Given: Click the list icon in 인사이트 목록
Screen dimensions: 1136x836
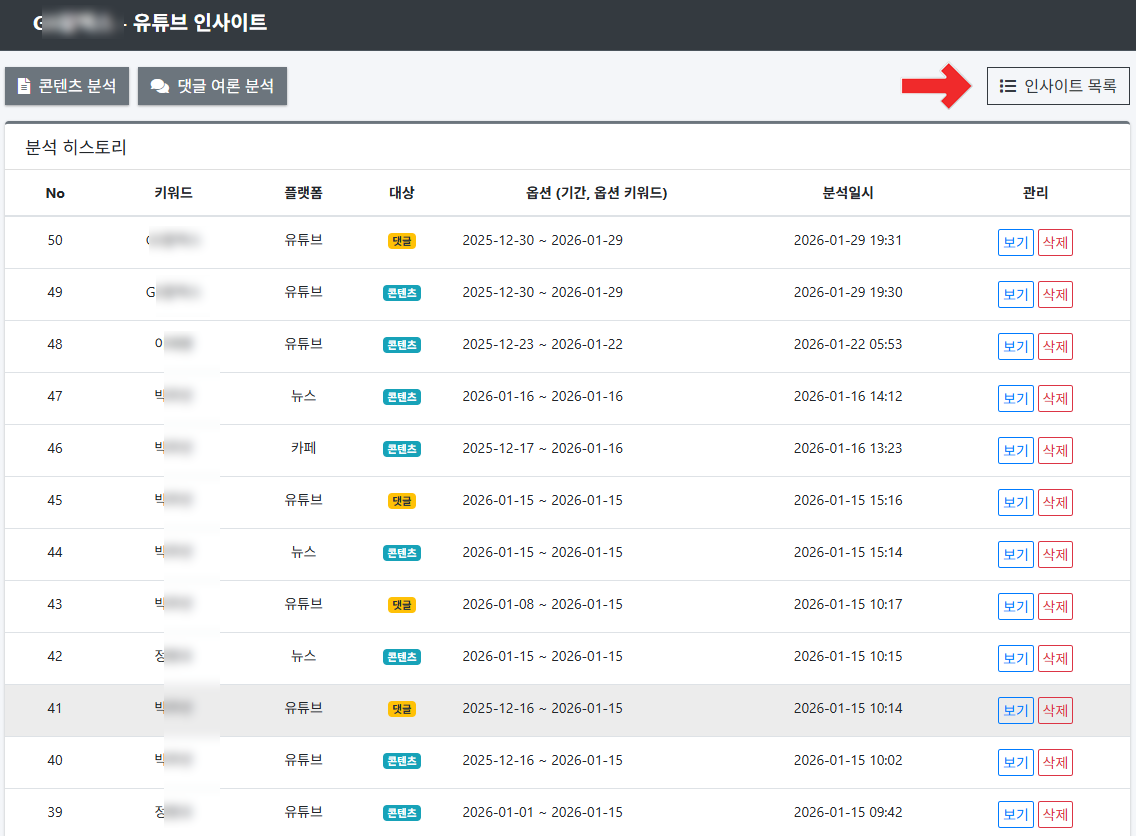Looking at the screenshot, I should [1008, 86].
